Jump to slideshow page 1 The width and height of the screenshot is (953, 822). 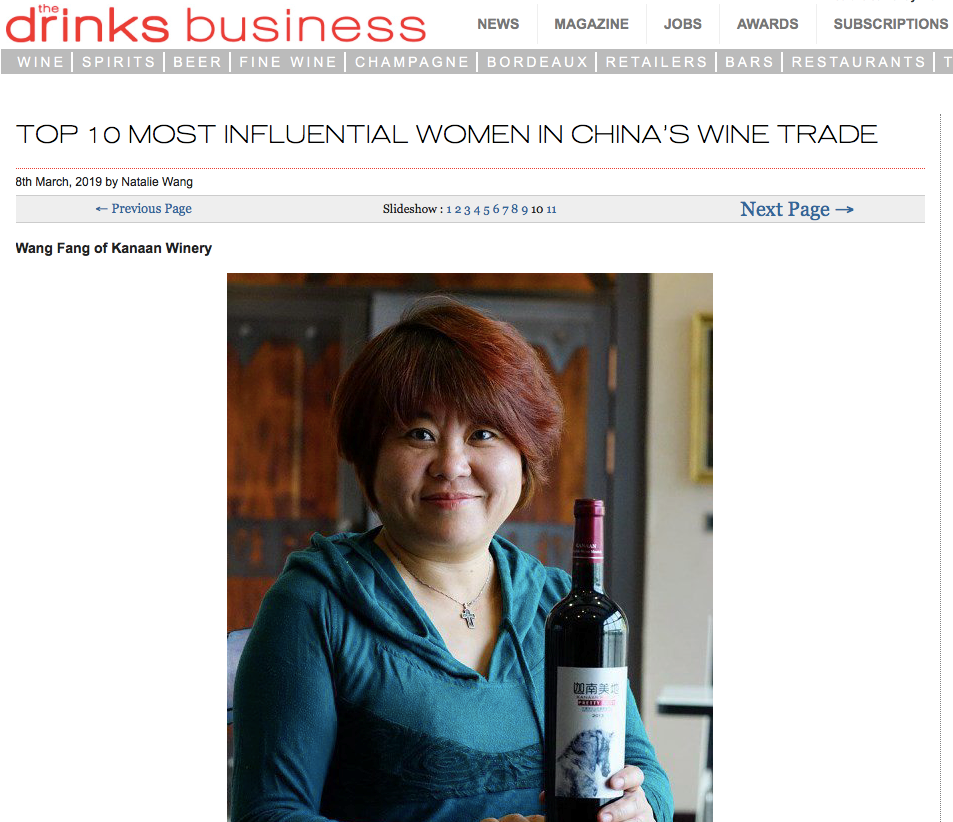[449, 209]
